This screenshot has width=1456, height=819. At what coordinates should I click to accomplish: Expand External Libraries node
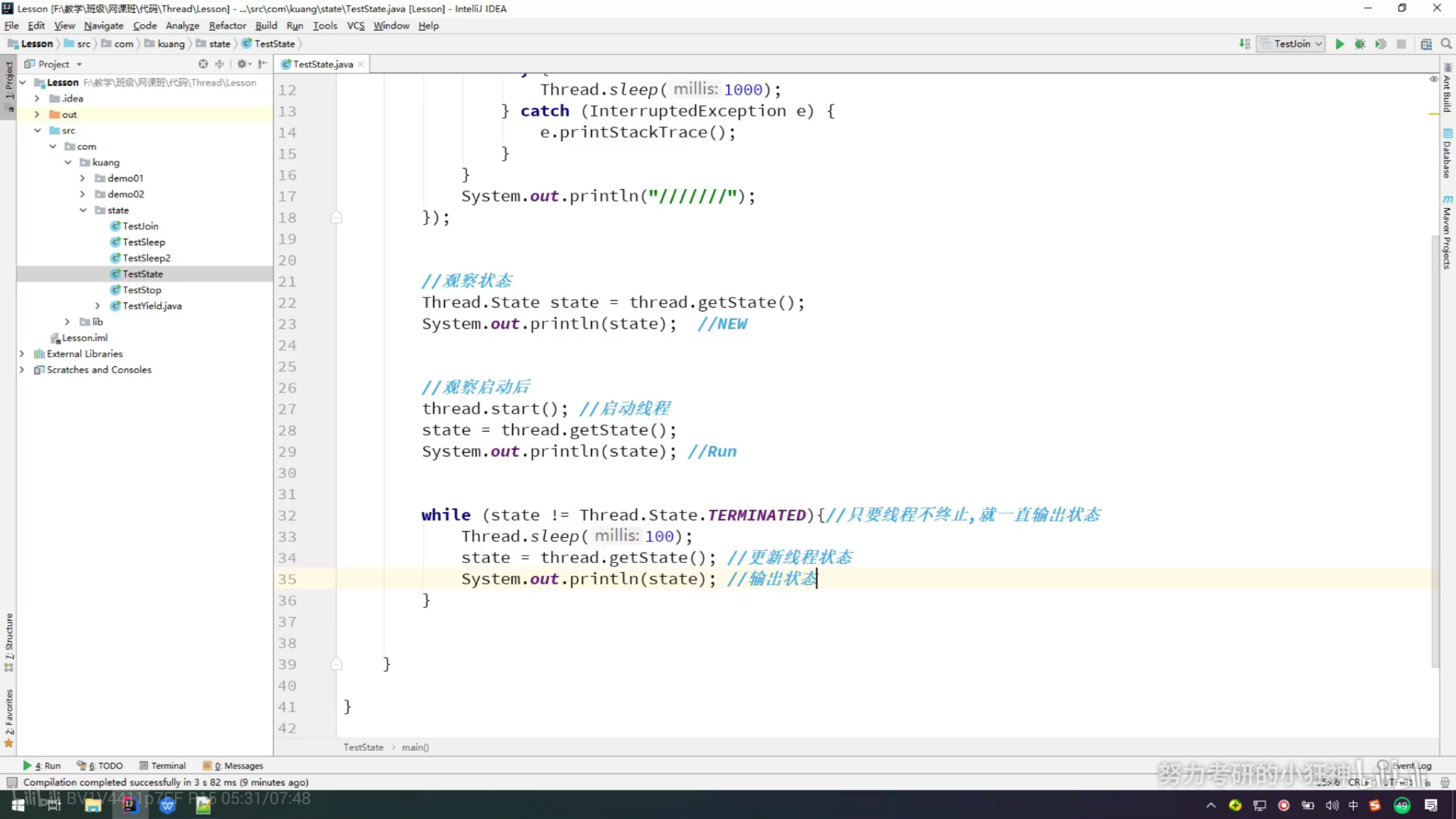pos(23,354)
